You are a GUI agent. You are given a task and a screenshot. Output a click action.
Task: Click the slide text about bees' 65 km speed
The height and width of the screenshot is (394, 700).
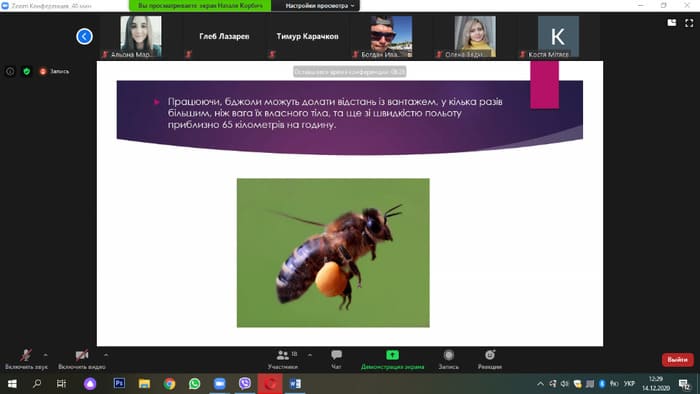point(335,113)
